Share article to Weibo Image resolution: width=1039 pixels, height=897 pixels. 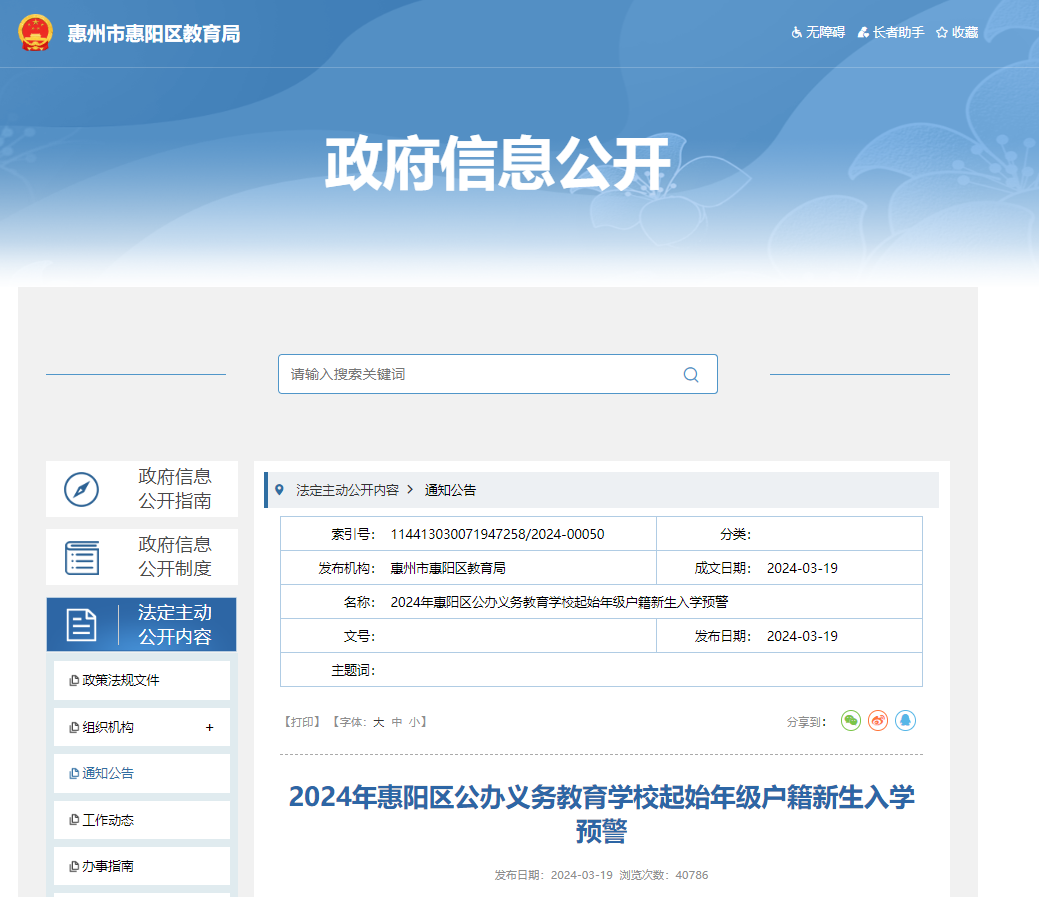[878, 720]
